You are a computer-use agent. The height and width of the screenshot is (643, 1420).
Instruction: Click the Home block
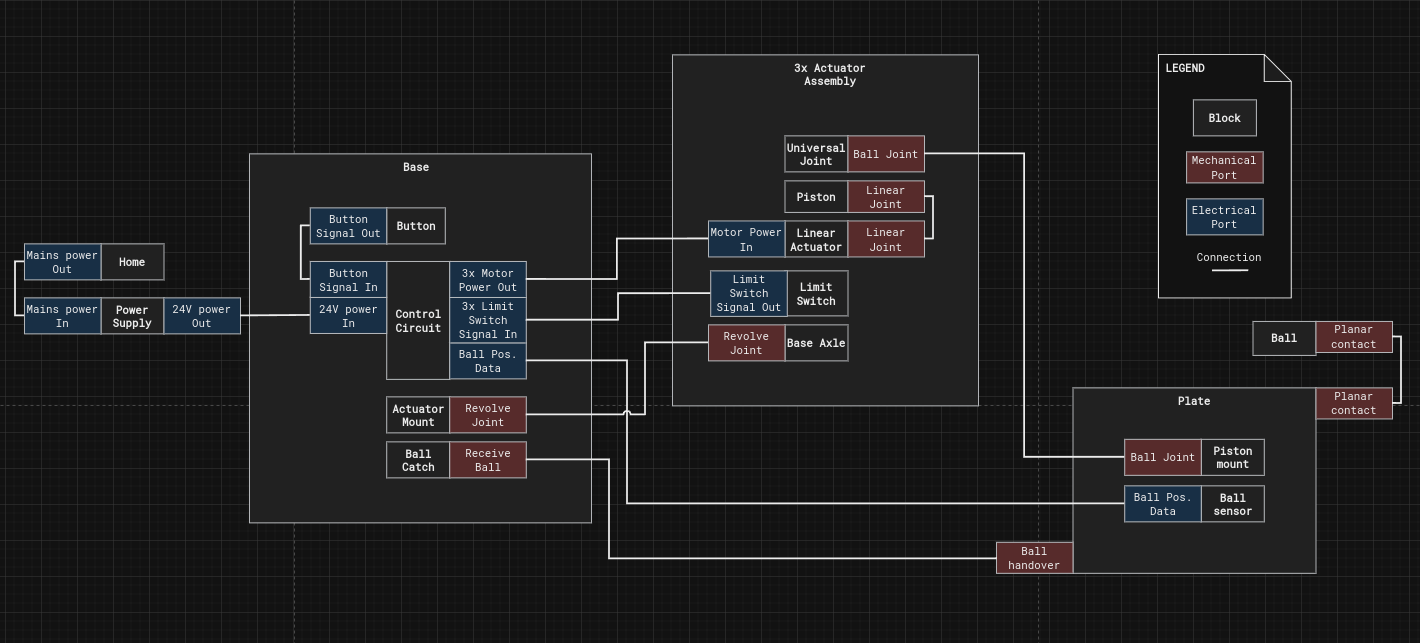tap(132, 262)
